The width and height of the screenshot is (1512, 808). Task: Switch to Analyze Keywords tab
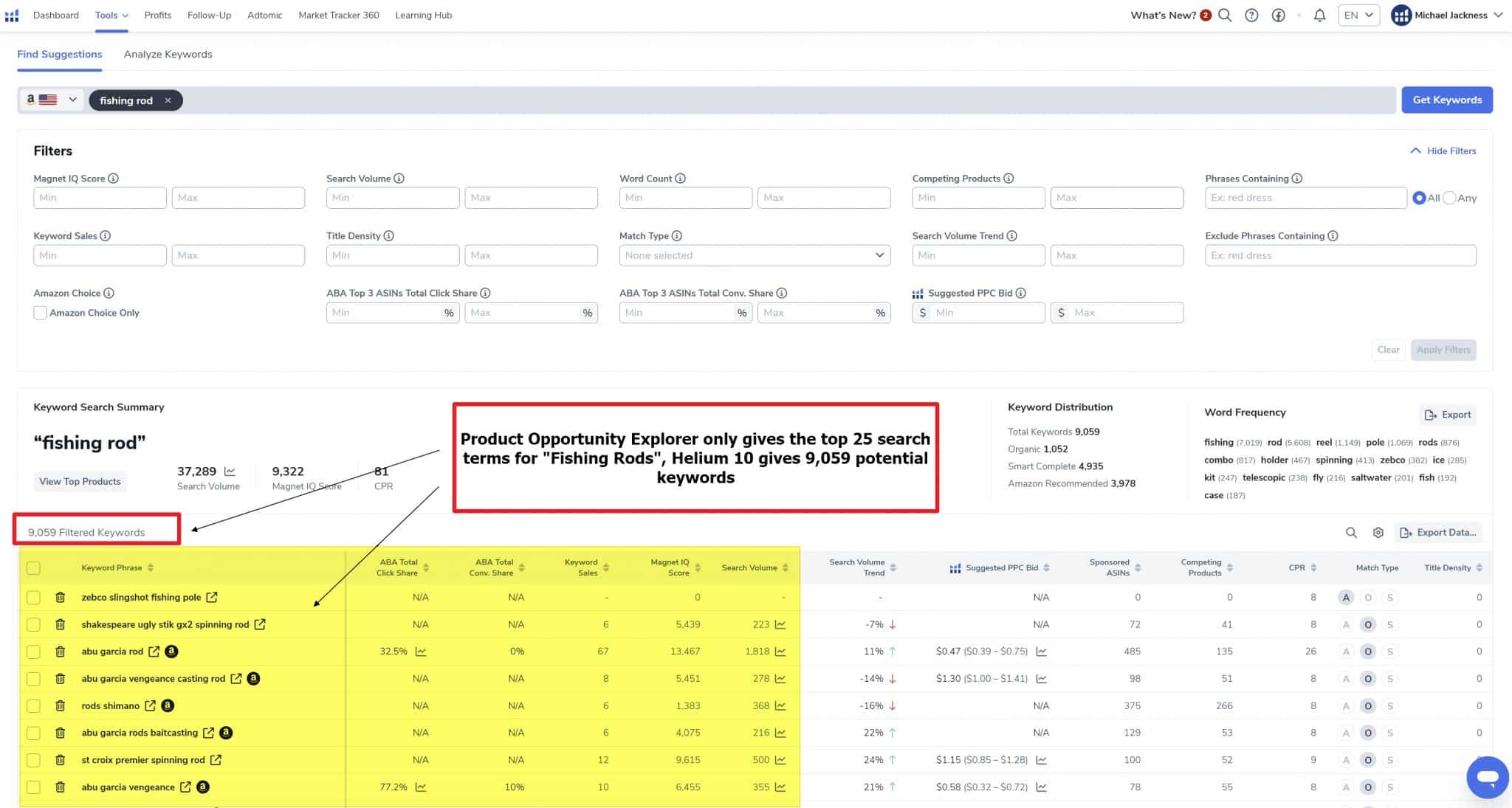(x=168, y=55)
